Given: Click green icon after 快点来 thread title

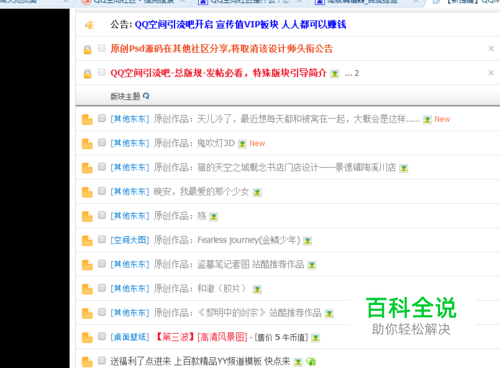Looking at the screenshot, I should point(311,362).
